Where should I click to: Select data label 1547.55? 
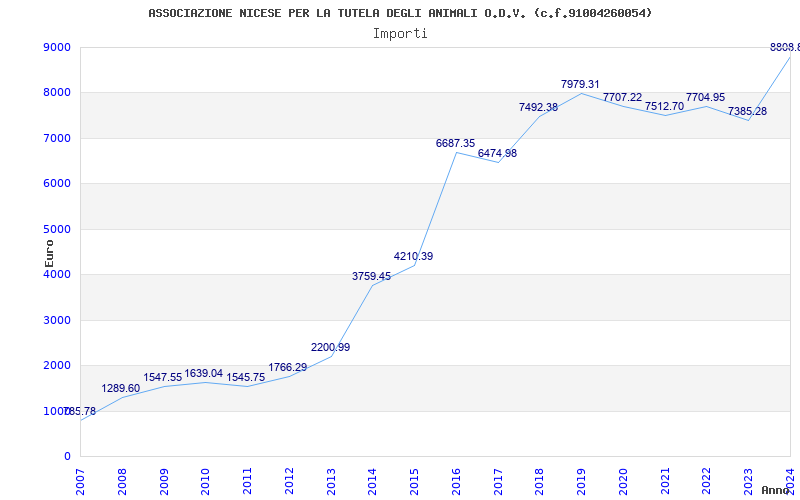pyautogui.click(x=162, y=378)
